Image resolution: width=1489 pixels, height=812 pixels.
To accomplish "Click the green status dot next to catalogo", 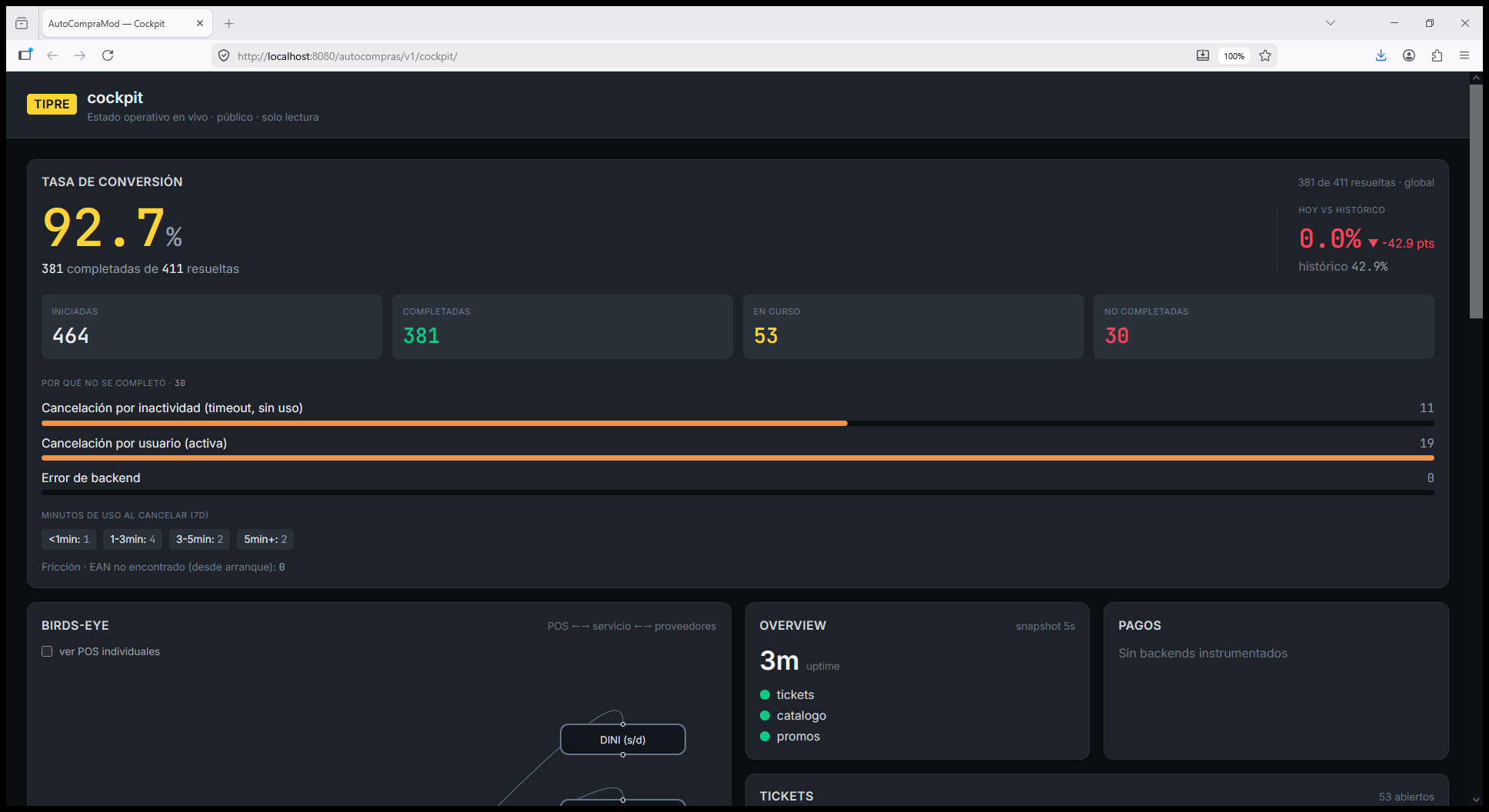I will point(764,715).
